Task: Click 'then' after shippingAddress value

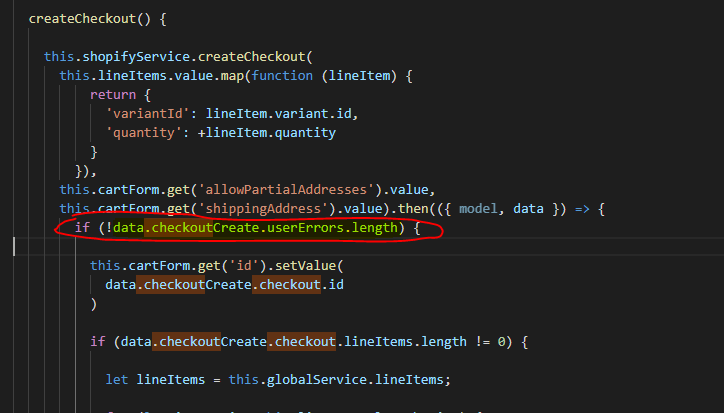Action: (413, 209)
